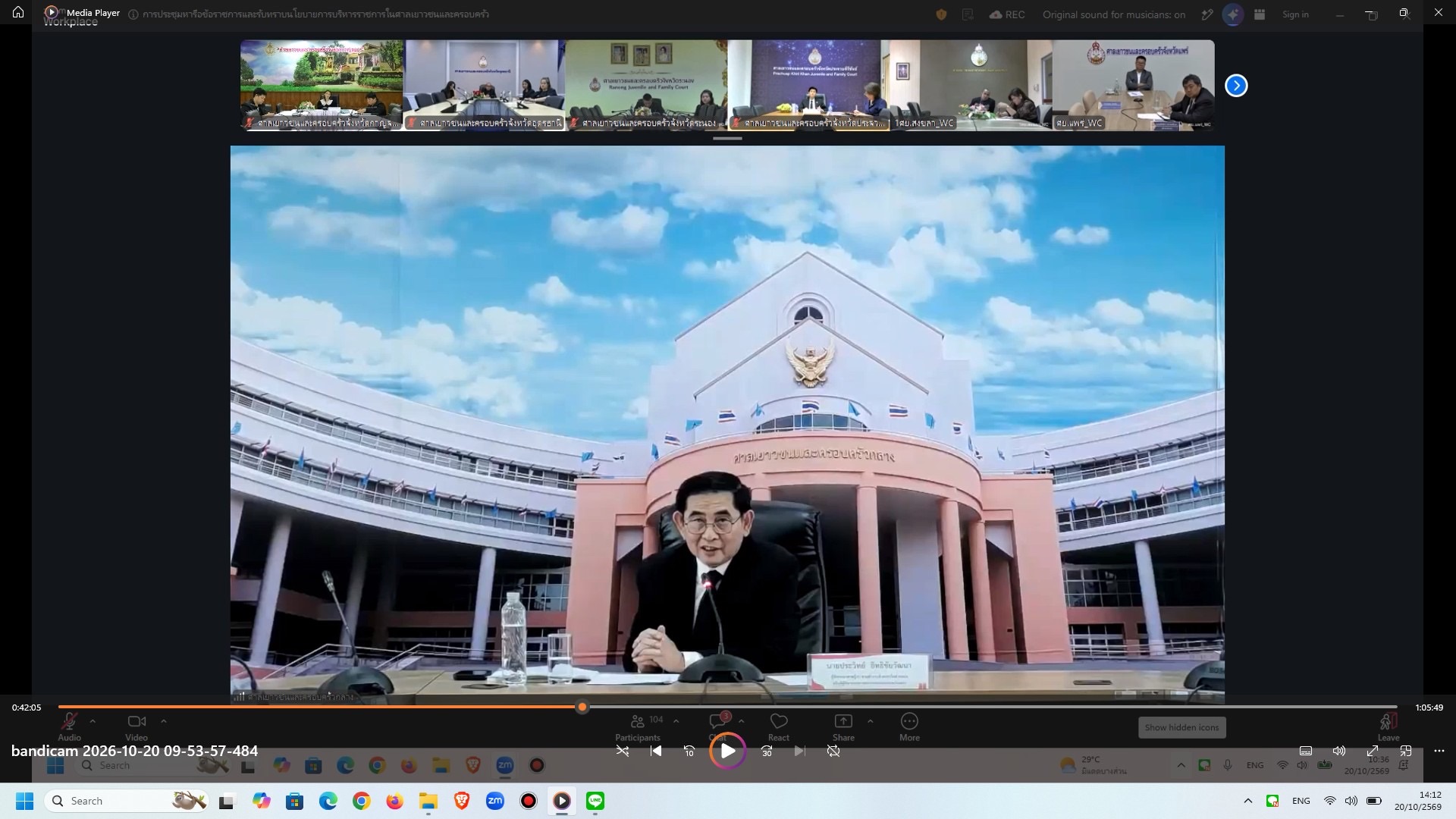1456x819 pixels.
Task: Go to the Media Player home page
Action: pyautogui.click(x=18, y=12)
